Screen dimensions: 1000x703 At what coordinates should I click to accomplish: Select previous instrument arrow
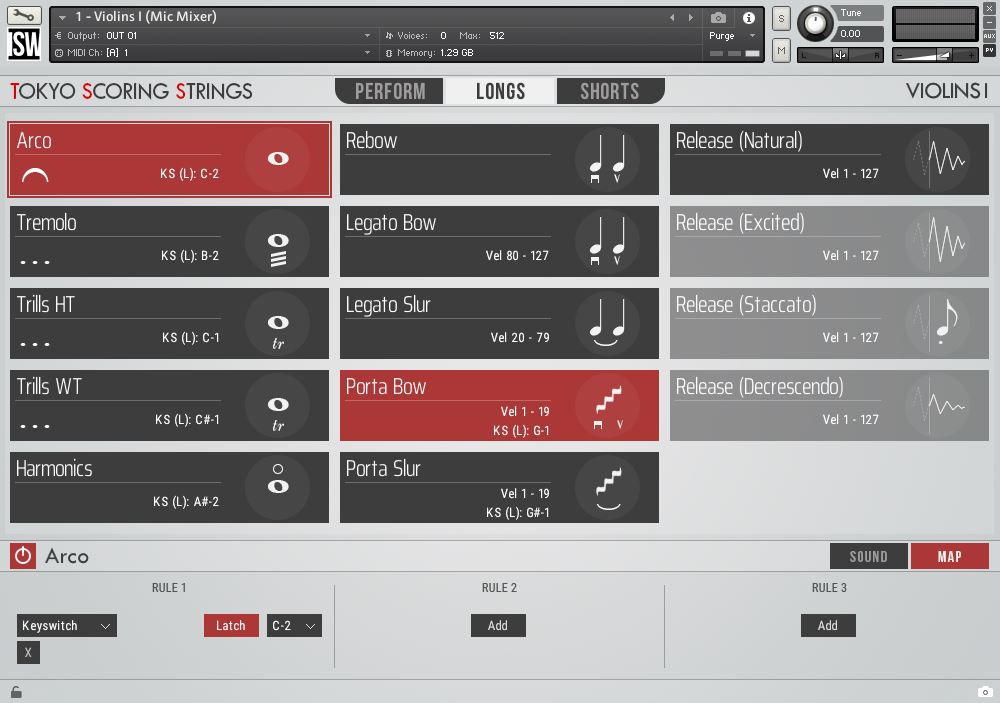(x=672, y=18)
